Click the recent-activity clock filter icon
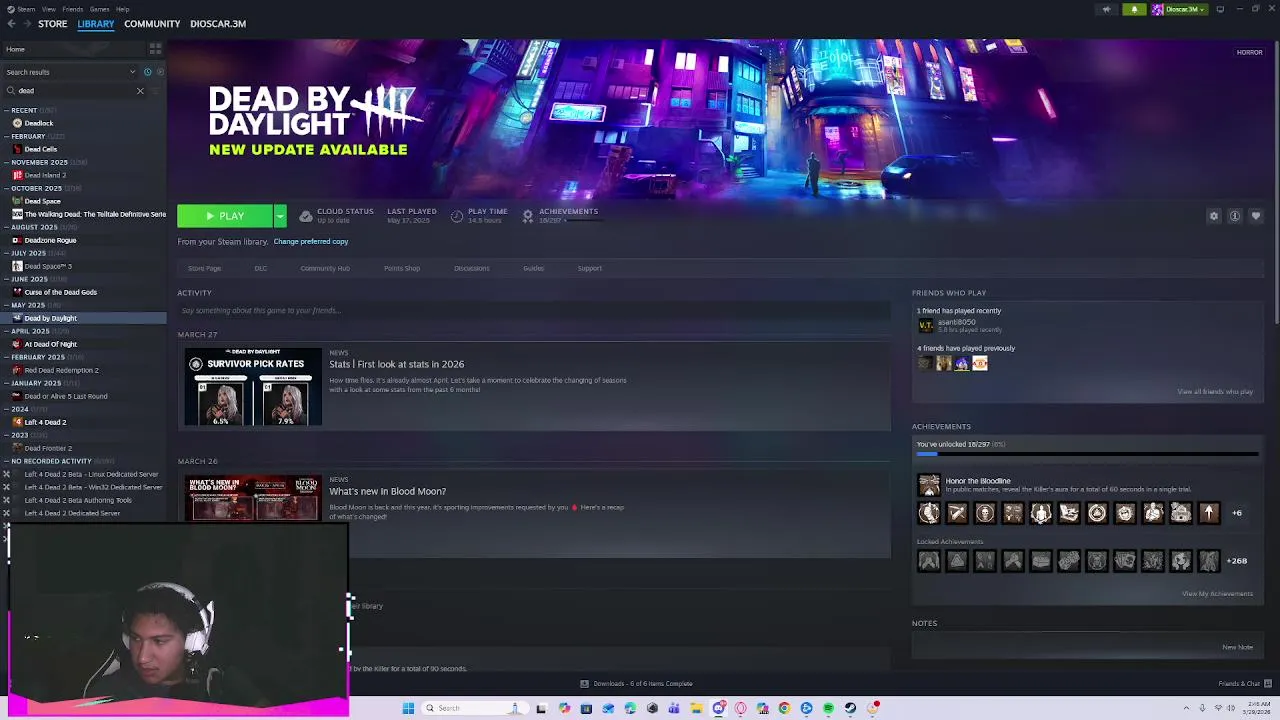 tap(147, 72)
